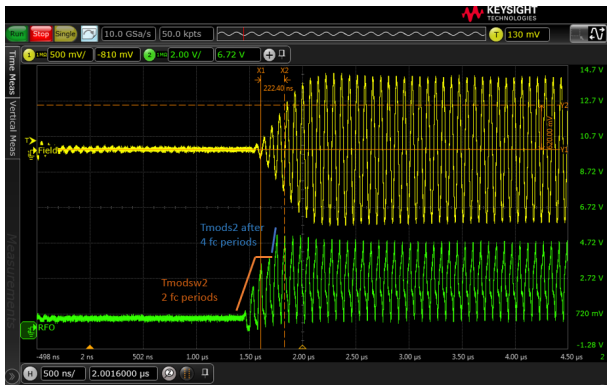Click the orange trigger position triangle near 2.00 µs
The width and height of the screenshot is (612, 389).
(x=302, y=347)
